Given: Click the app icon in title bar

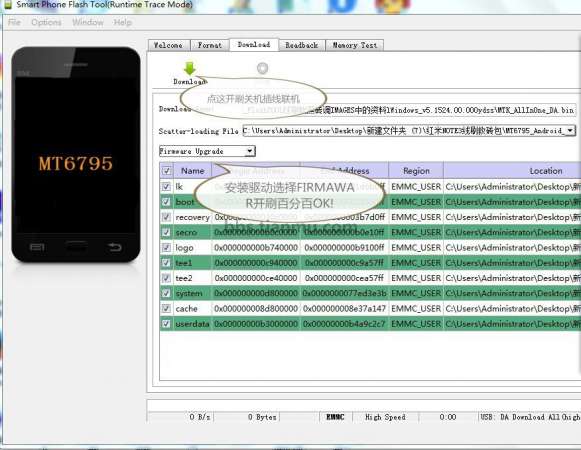Looking at the screenshot, I should click(x=7, y=5).
